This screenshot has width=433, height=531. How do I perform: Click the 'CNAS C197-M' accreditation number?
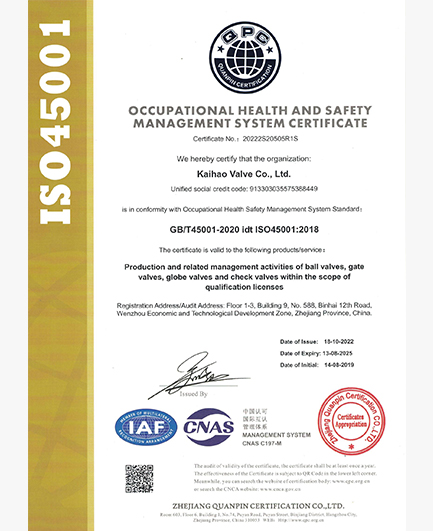click(262, 443)
